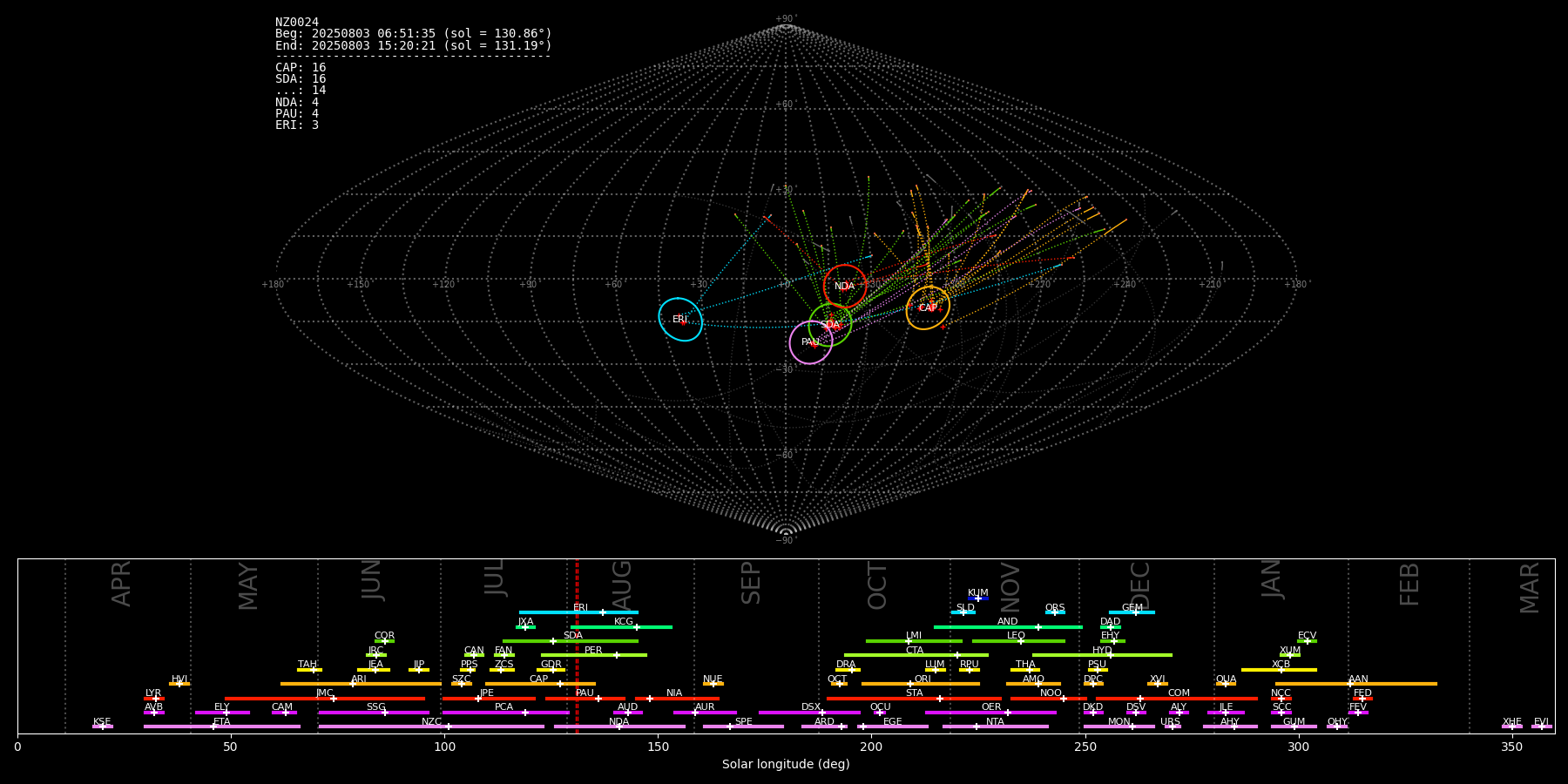Select the HYD shower bar in timeline
This screenshot has width=1568, height=784.
(x=1102, y=655)
